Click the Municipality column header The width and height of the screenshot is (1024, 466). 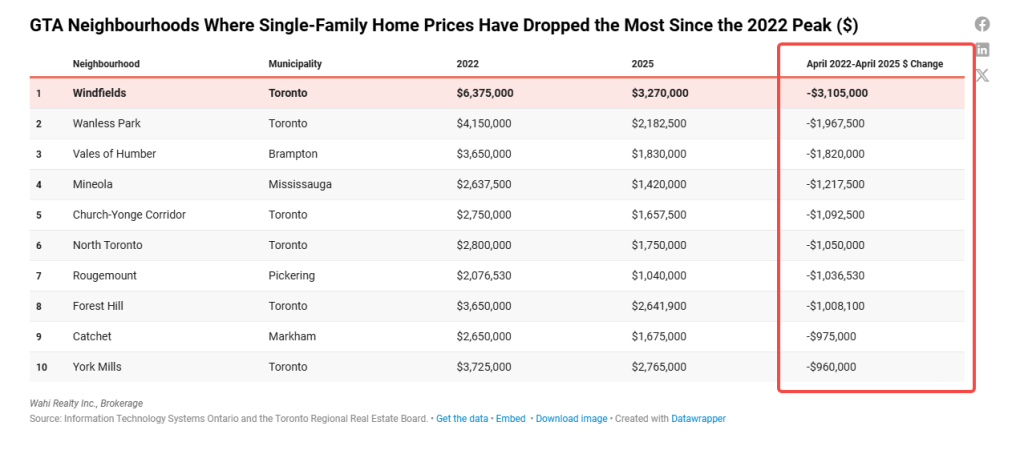tap(295, 64)
